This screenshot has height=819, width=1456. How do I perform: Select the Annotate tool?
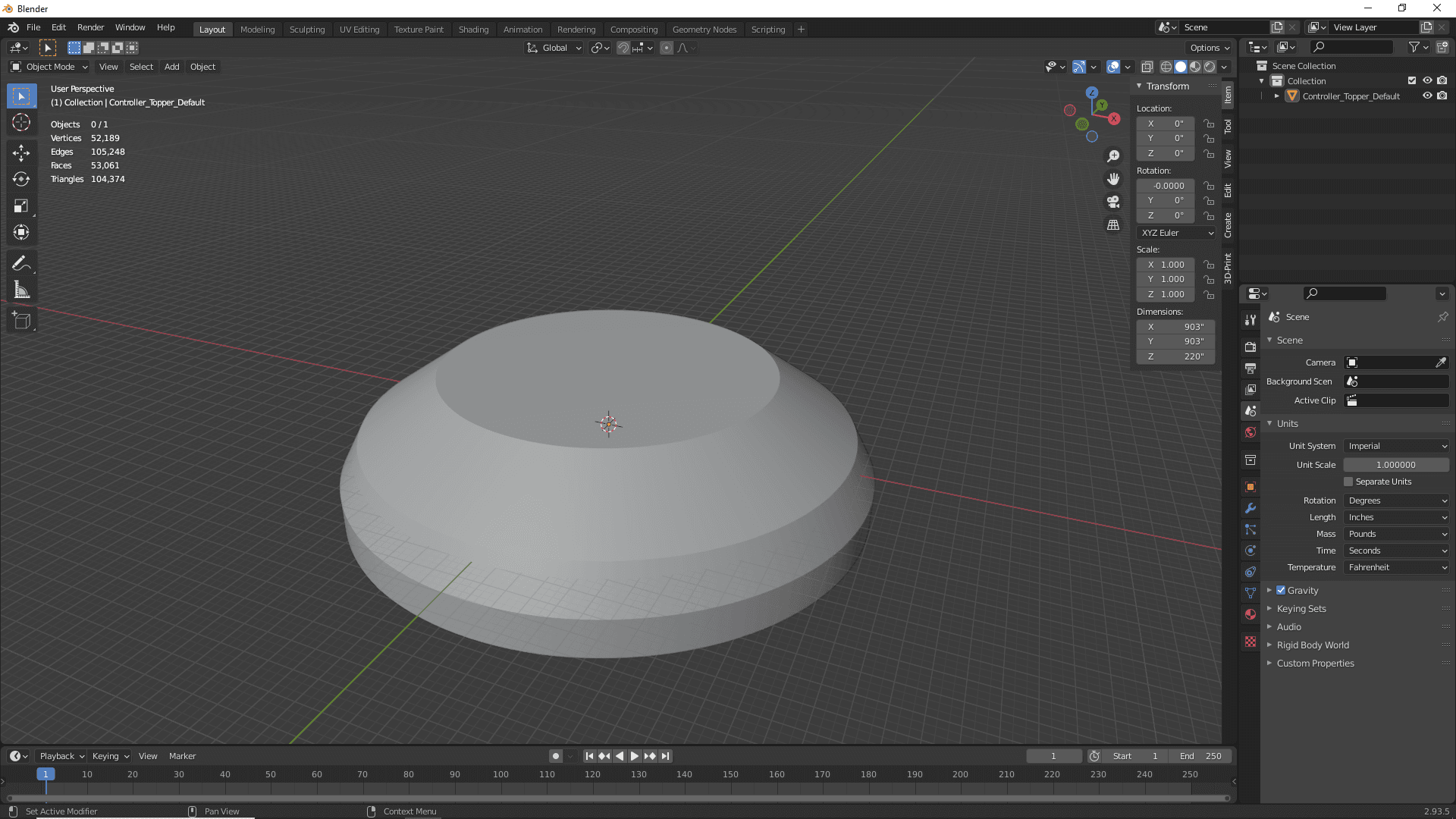click(22, 263)
